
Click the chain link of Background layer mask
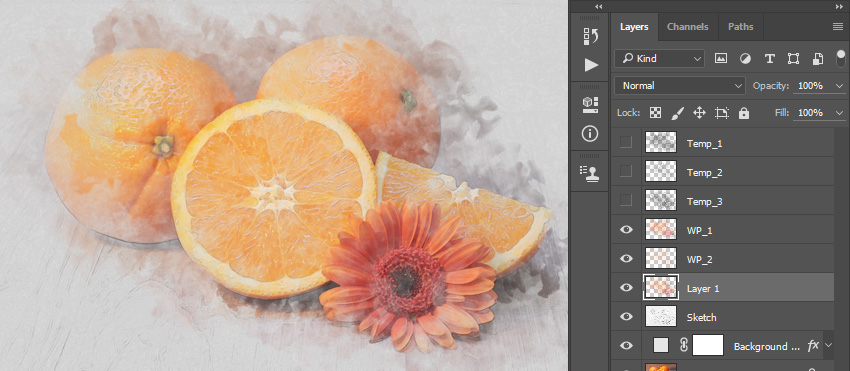click(x=683, y=346)
